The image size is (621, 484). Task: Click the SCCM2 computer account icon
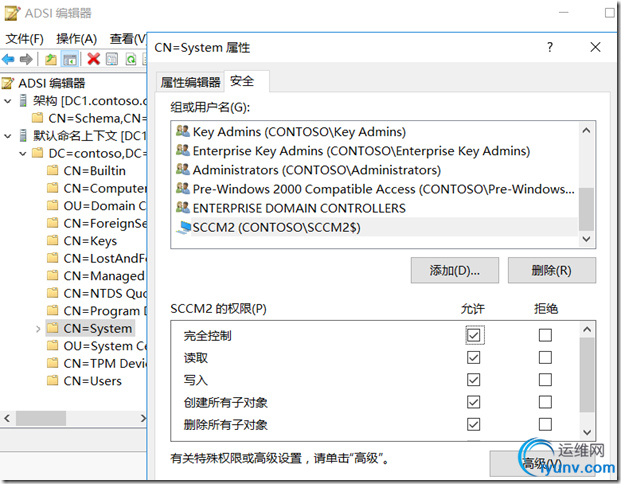coord(183,227)
